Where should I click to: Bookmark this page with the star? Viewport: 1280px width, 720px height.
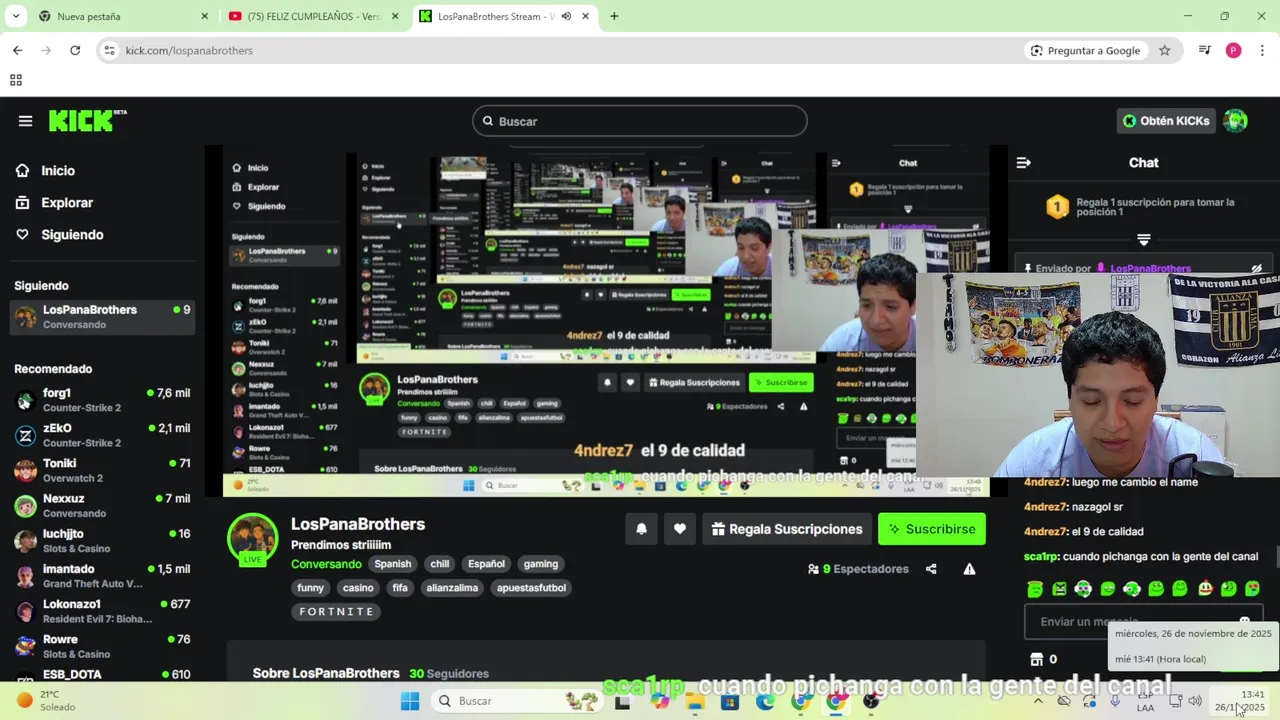(1164, 50)
